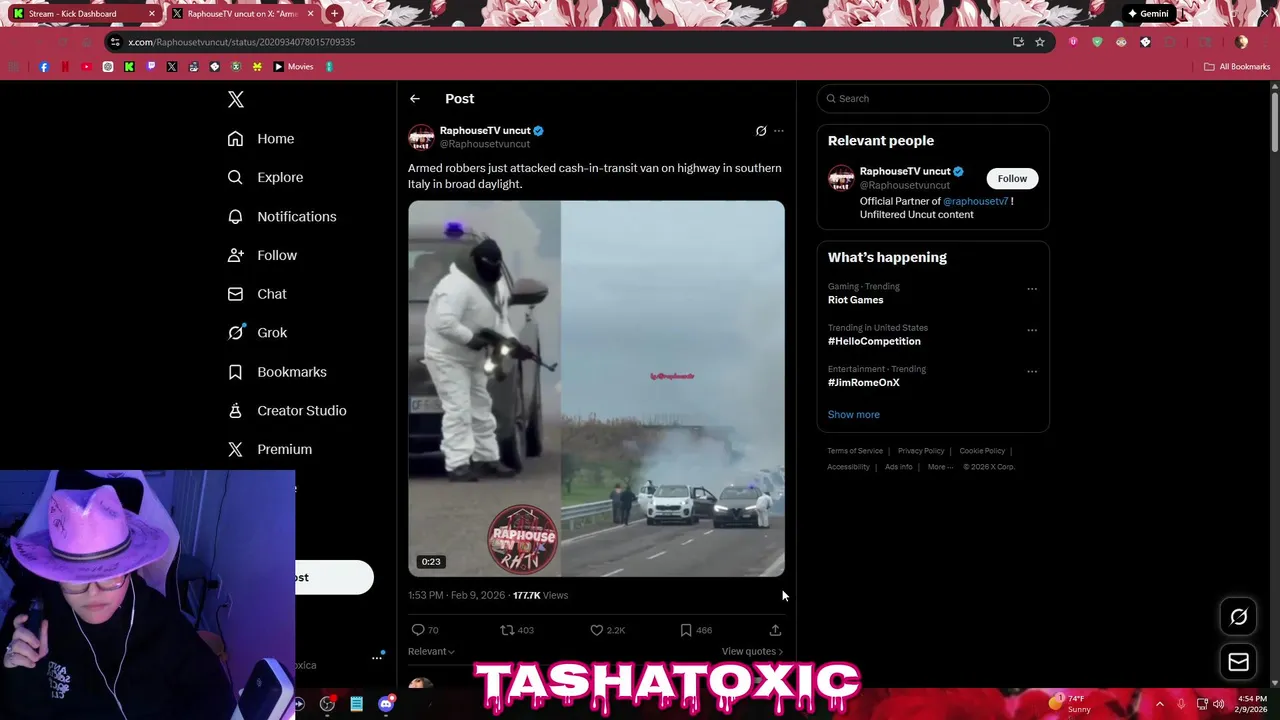This screenshot has height=720, width=1280.
Task: Open the account switcher three-dot menu
Action: point(377,657)
